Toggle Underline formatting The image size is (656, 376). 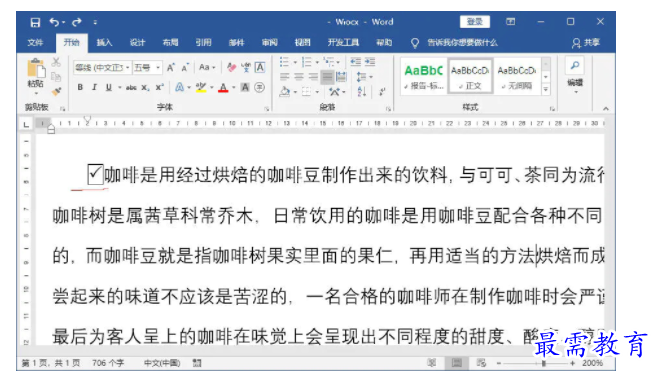[x=108, y=87]
